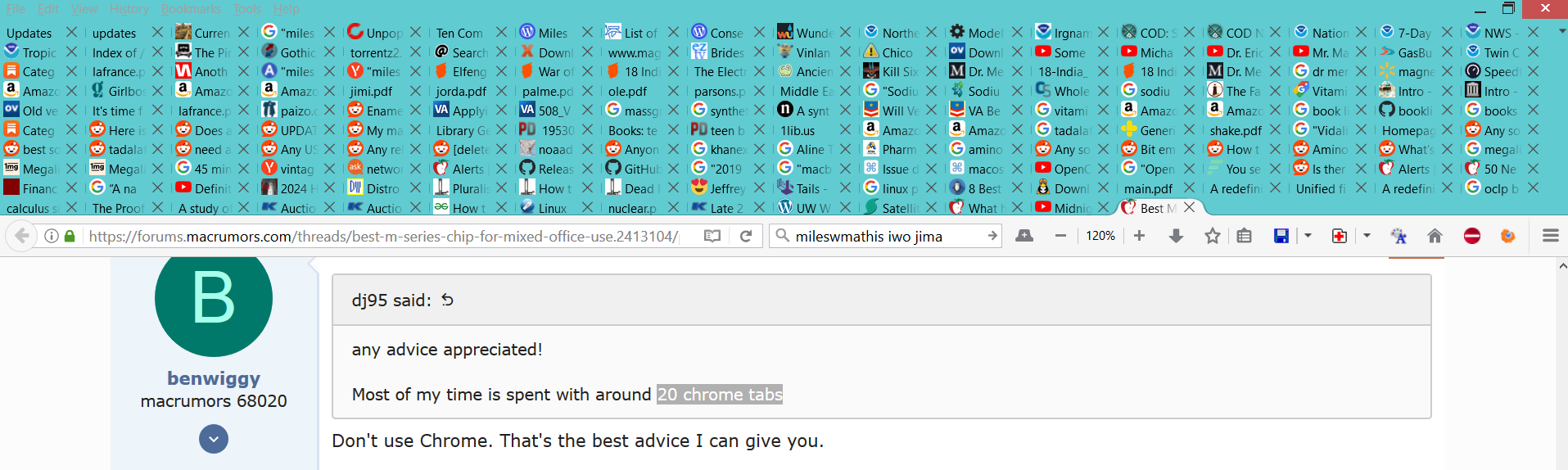This screenshot has height=470, width=1568.
Task: Go to the home page icon
Action: tap(1435, 236)
